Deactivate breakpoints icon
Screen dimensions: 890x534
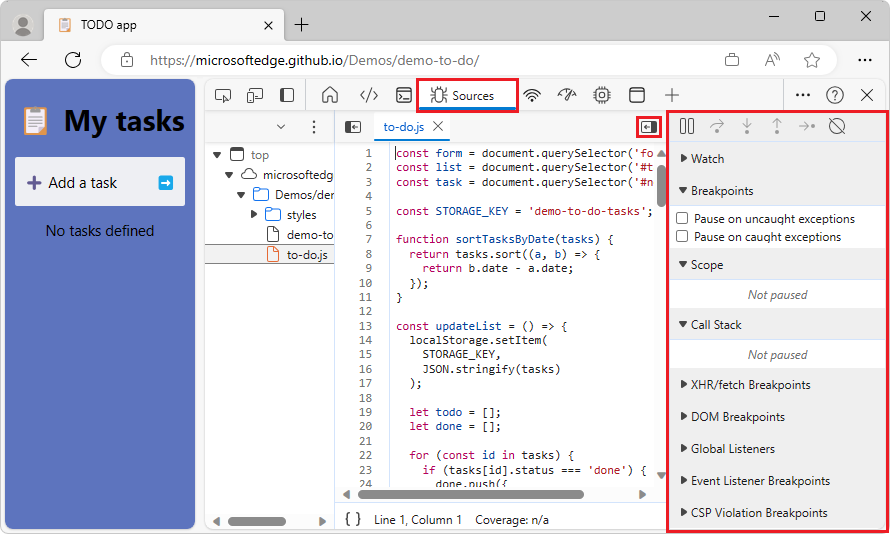click(x=837, y=126)
